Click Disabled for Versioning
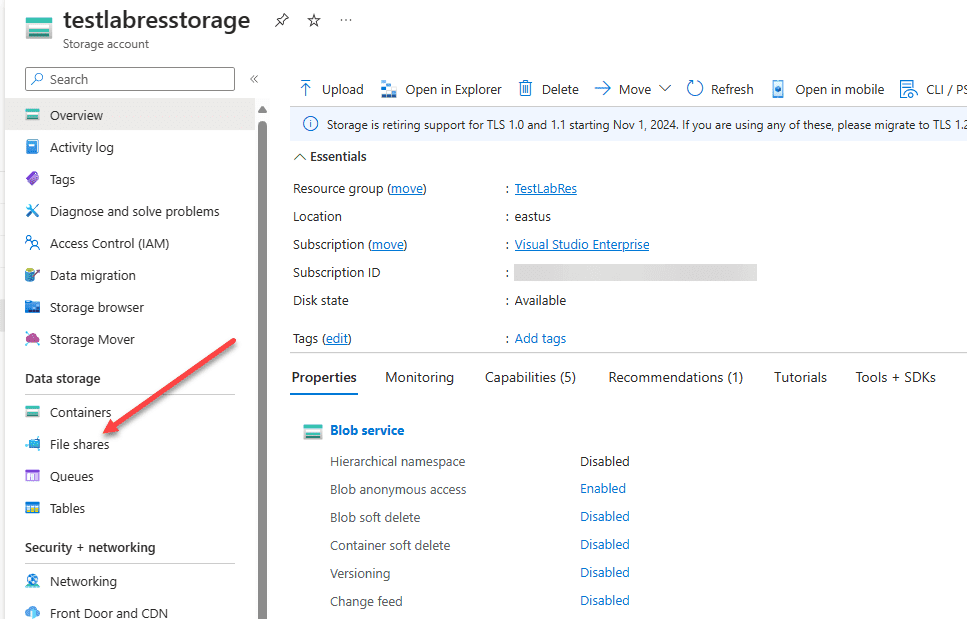967x619 pixels. pyautogui.click(x=605, y=573)
